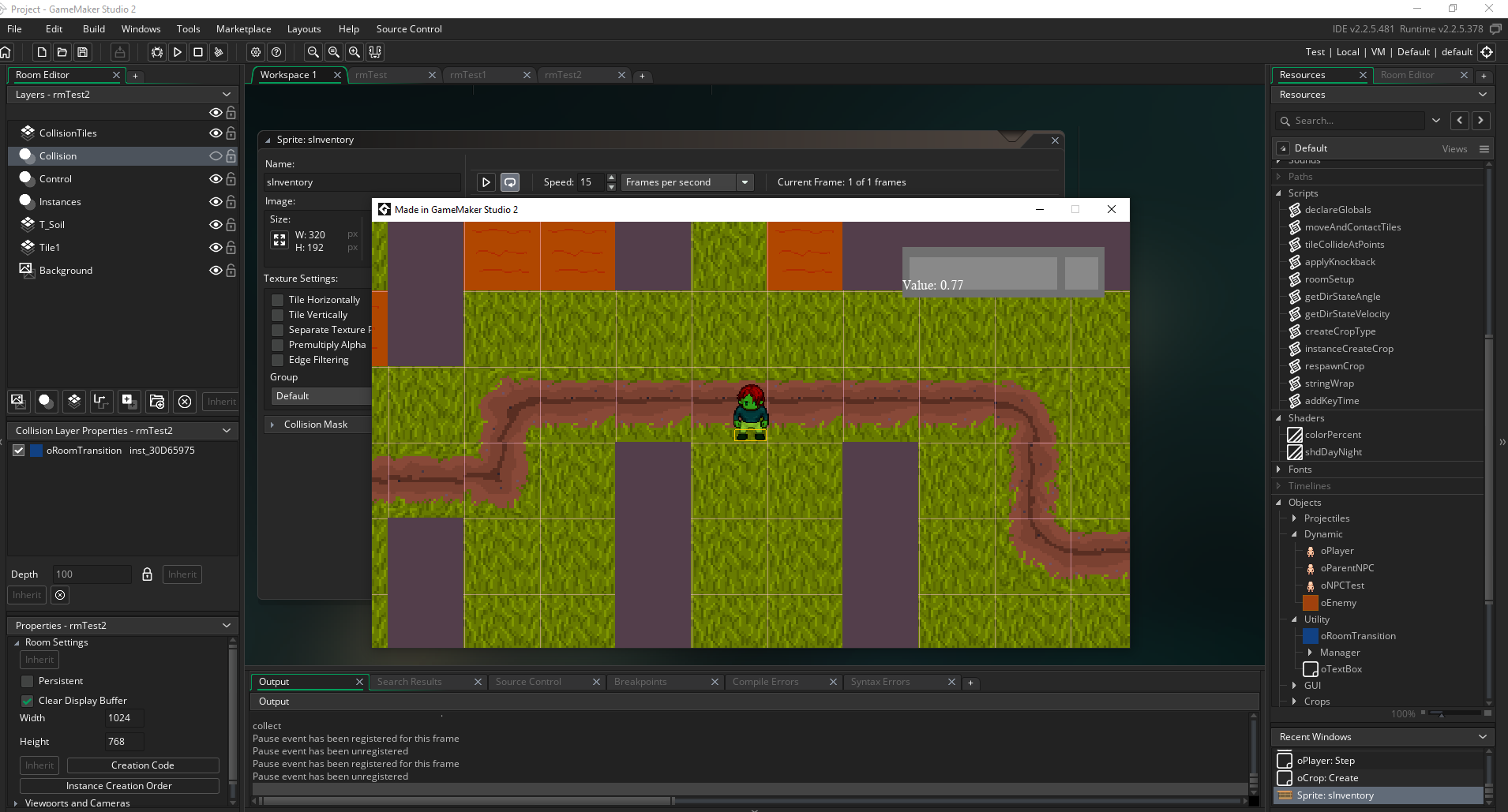This screenshot has height=812, width=1508.
Task: Start the debugger using the bug icon
Action: tap(157, 52)
